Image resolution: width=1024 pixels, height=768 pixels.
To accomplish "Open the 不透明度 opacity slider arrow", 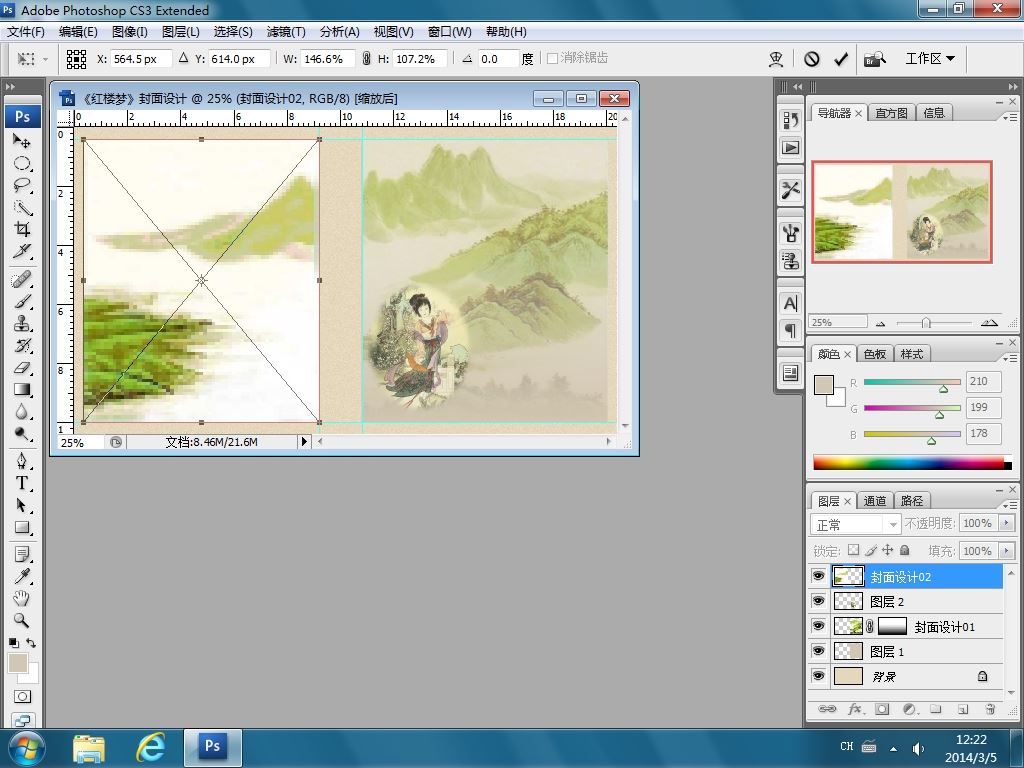I will point(1006,523).
